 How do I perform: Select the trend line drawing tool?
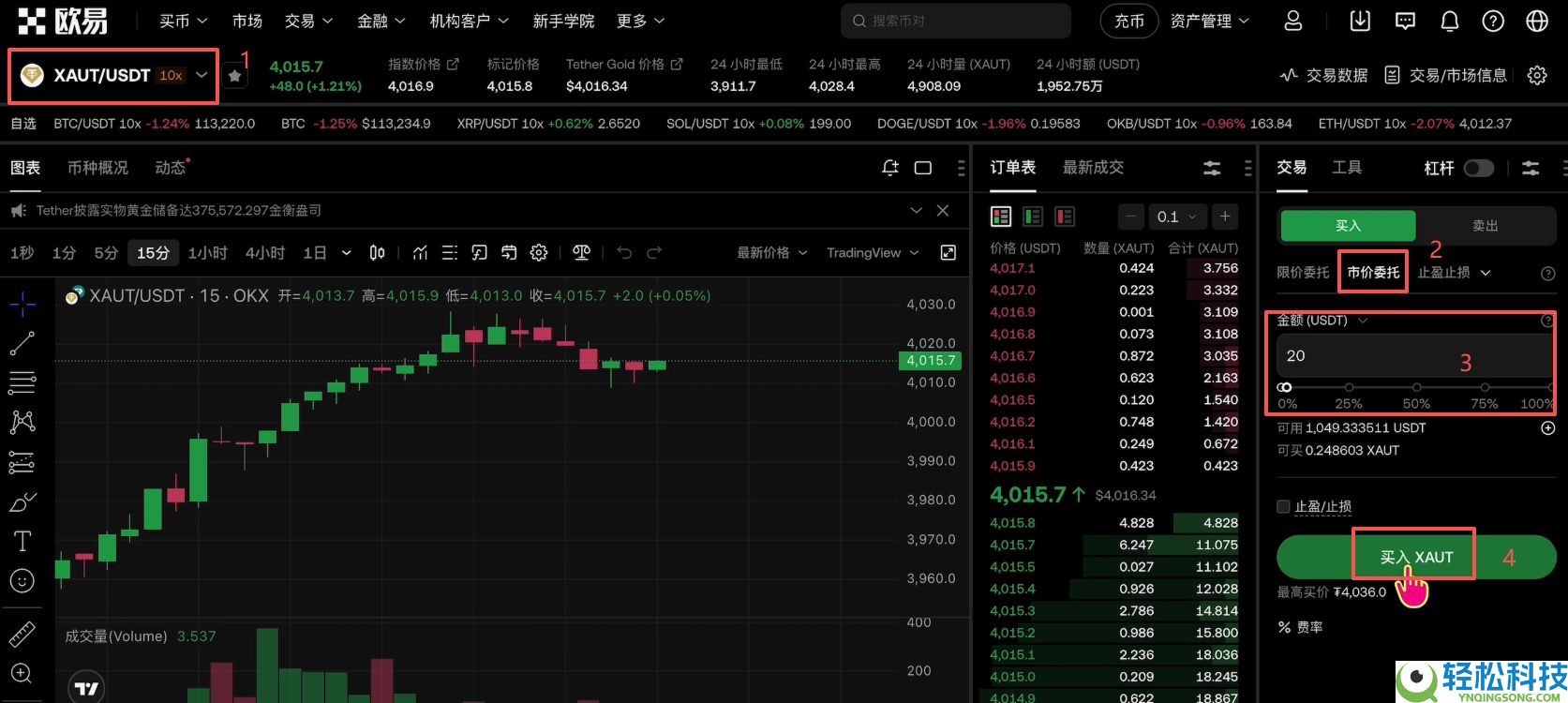[22, 344]
